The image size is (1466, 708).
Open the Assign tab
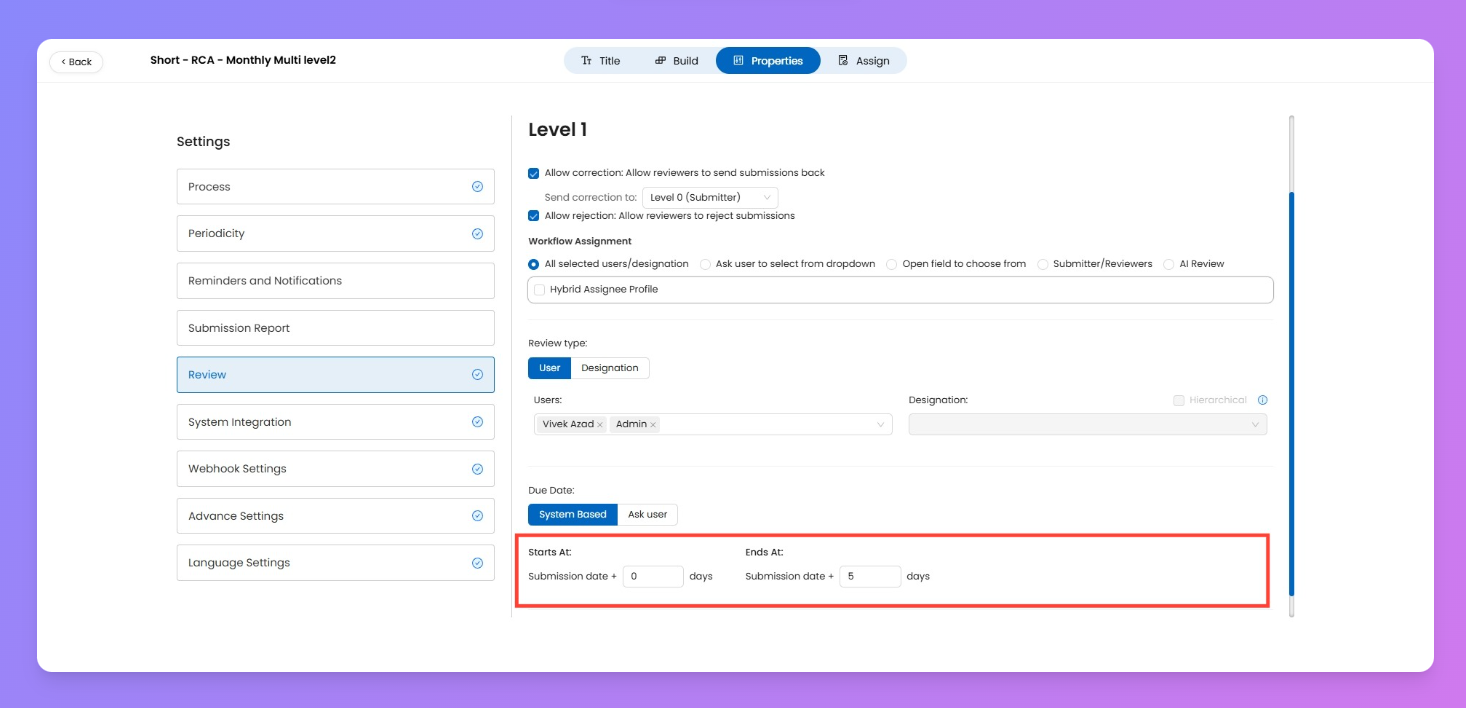click(864, 61)
